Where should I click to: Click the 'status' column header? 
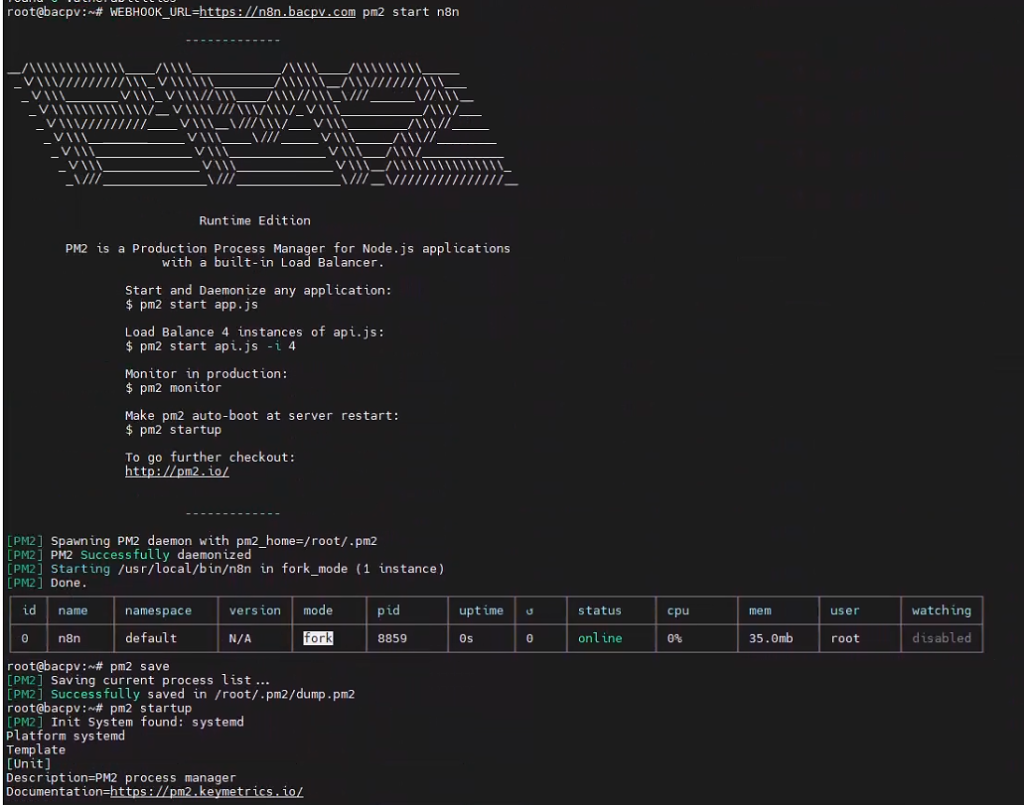tap(600, 610)
